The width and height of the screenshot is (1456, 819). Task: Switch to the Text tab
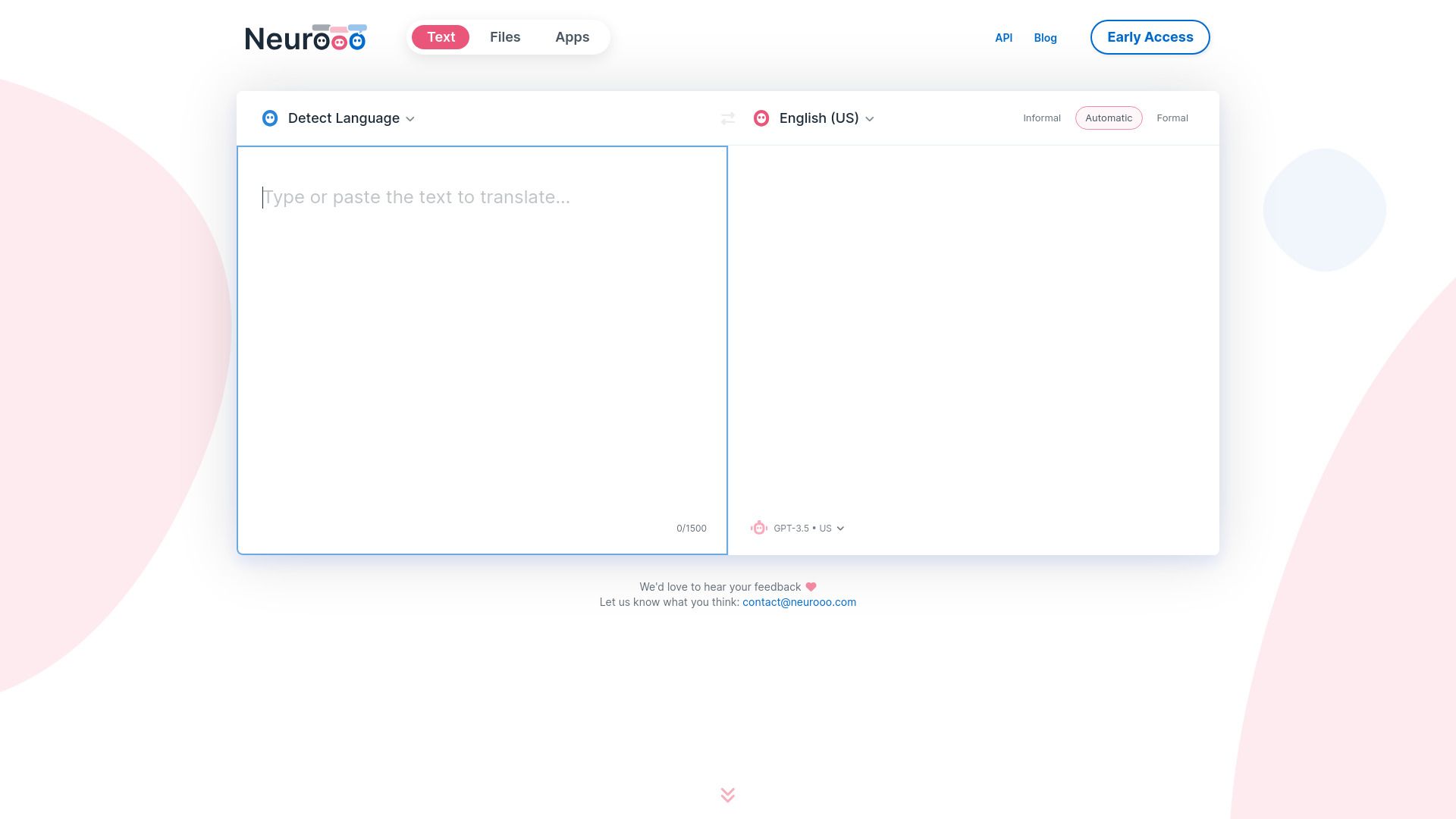(x=441, y=37)
